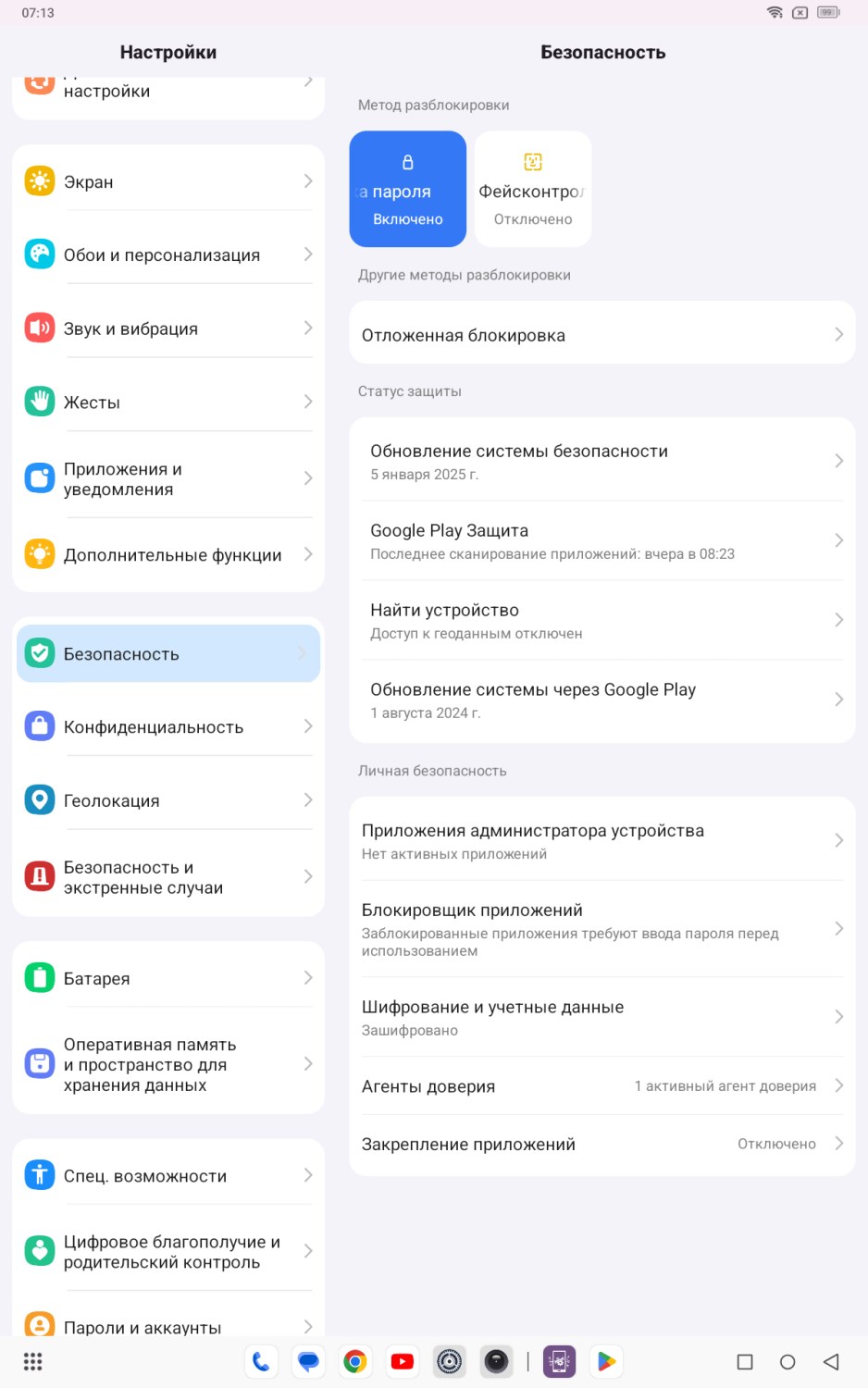The height and width of the screenshot is (1388, 868).
Task: Open Chrome browser from the dock
Action: 355,1361
